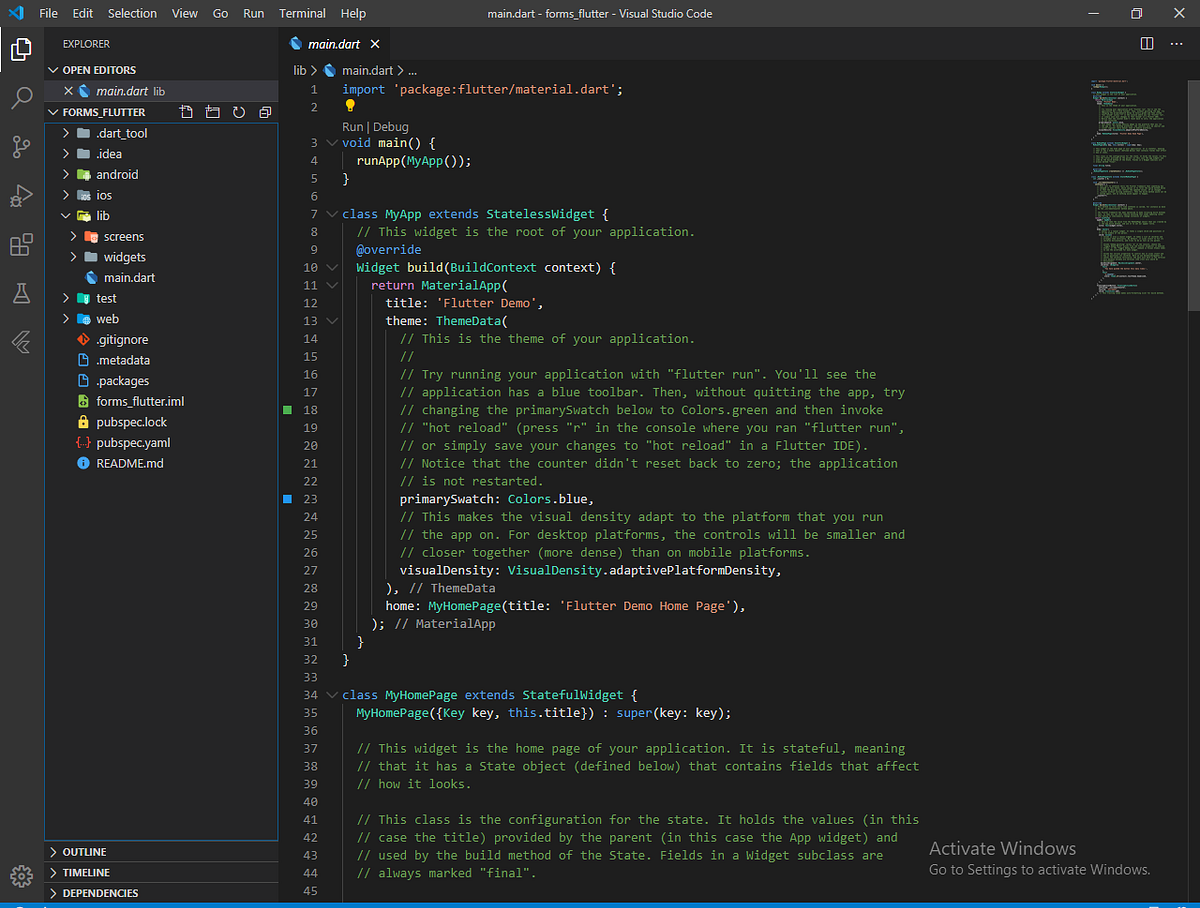
Task: Open the Testing view
Action: [x=21, y=294]
